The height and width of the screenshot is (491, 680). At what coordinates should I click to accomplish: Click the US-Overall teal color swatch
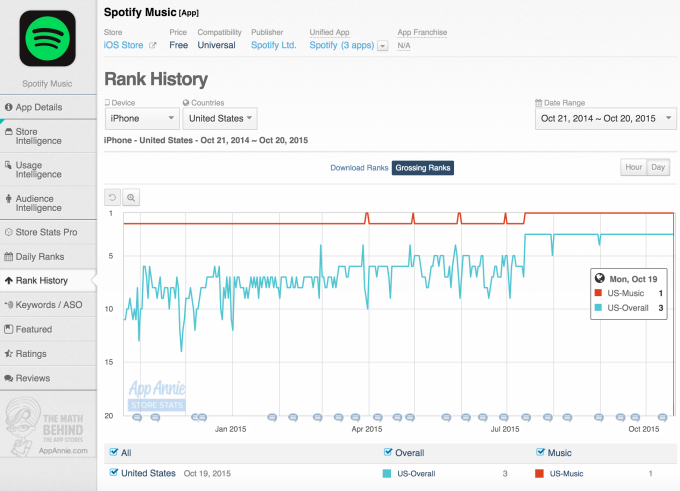[387, 474]
